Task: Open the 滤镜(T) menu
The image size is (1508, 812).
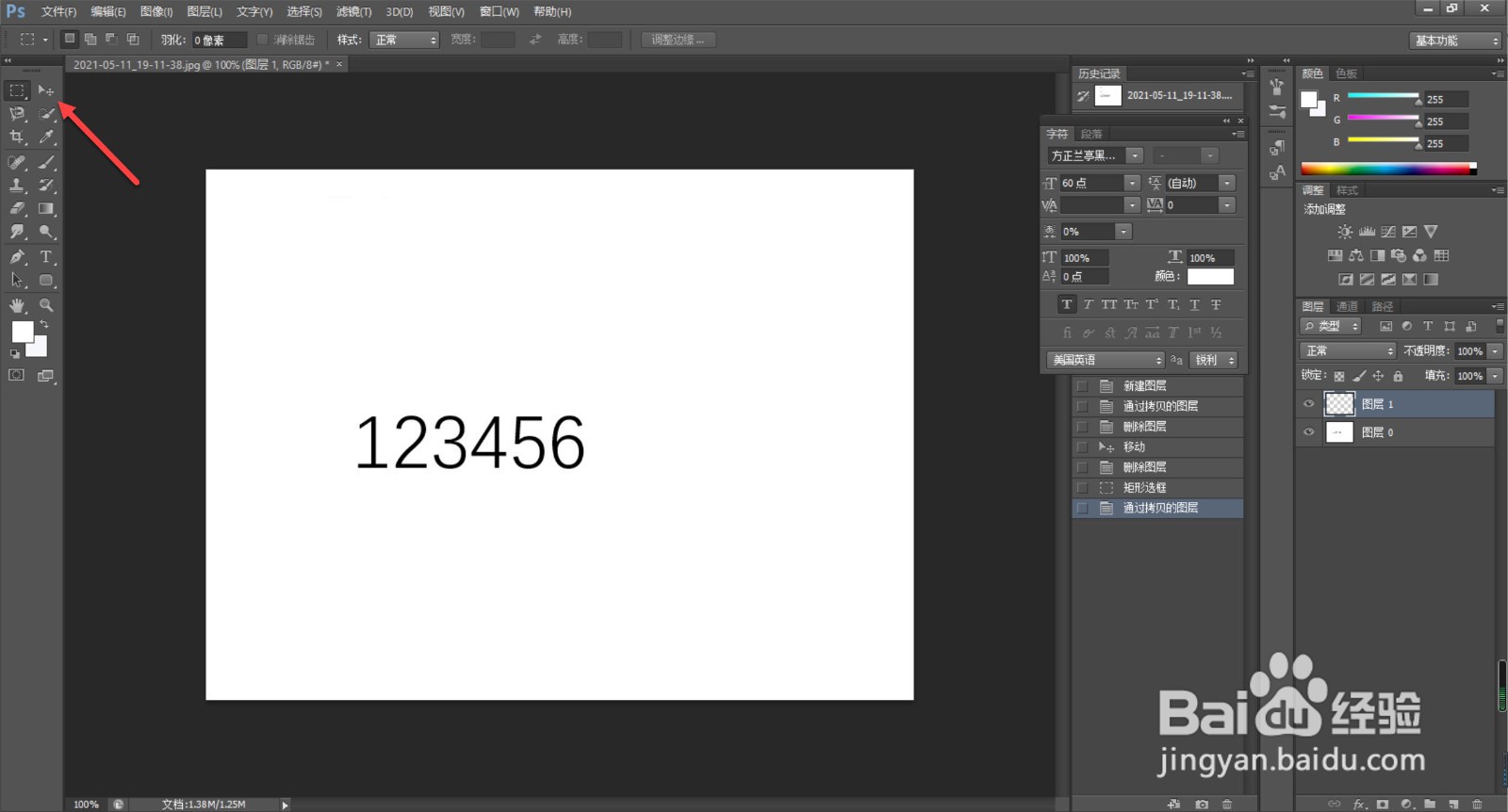Action: tap(354, 11)
